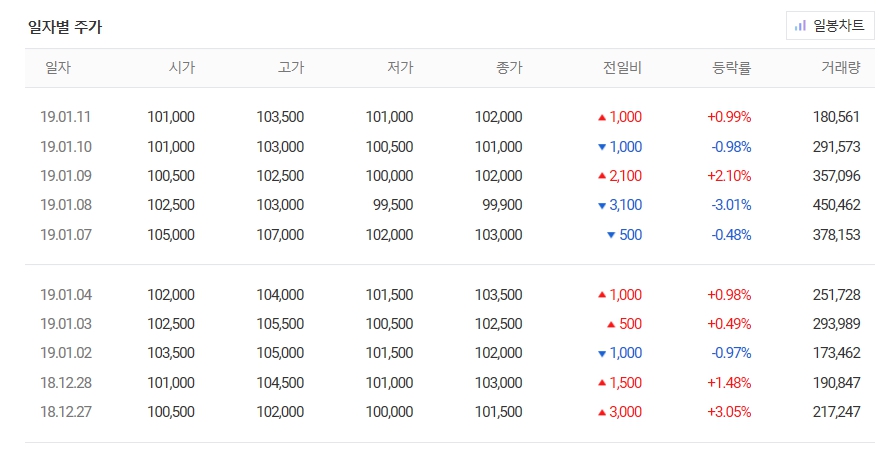Click the 291,573 volume value
This screenshot has width=887, height=453.
(837, 147)
